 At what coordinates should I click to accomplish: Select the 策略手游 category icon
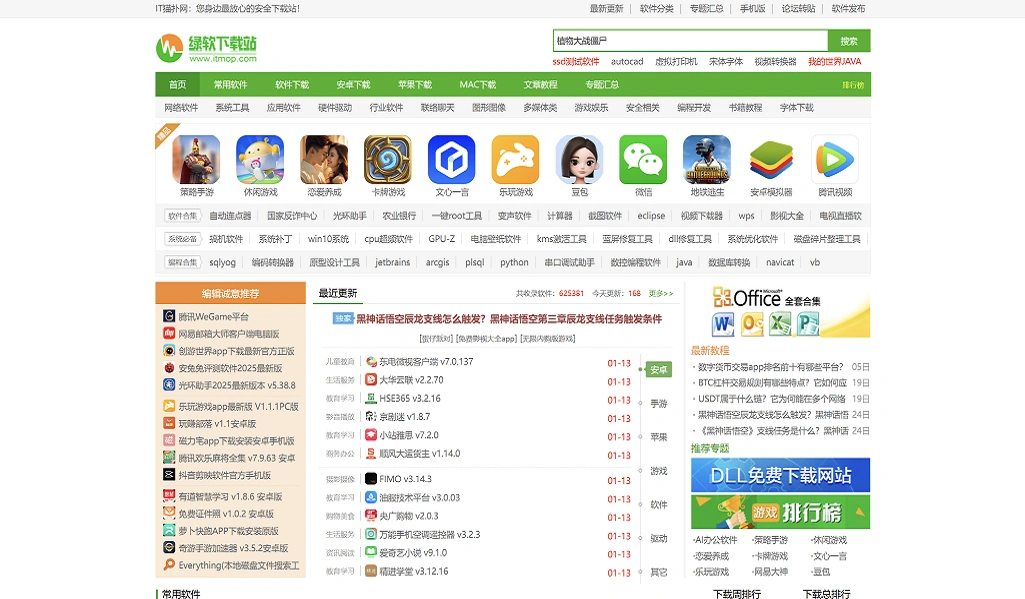pos(195,161)
